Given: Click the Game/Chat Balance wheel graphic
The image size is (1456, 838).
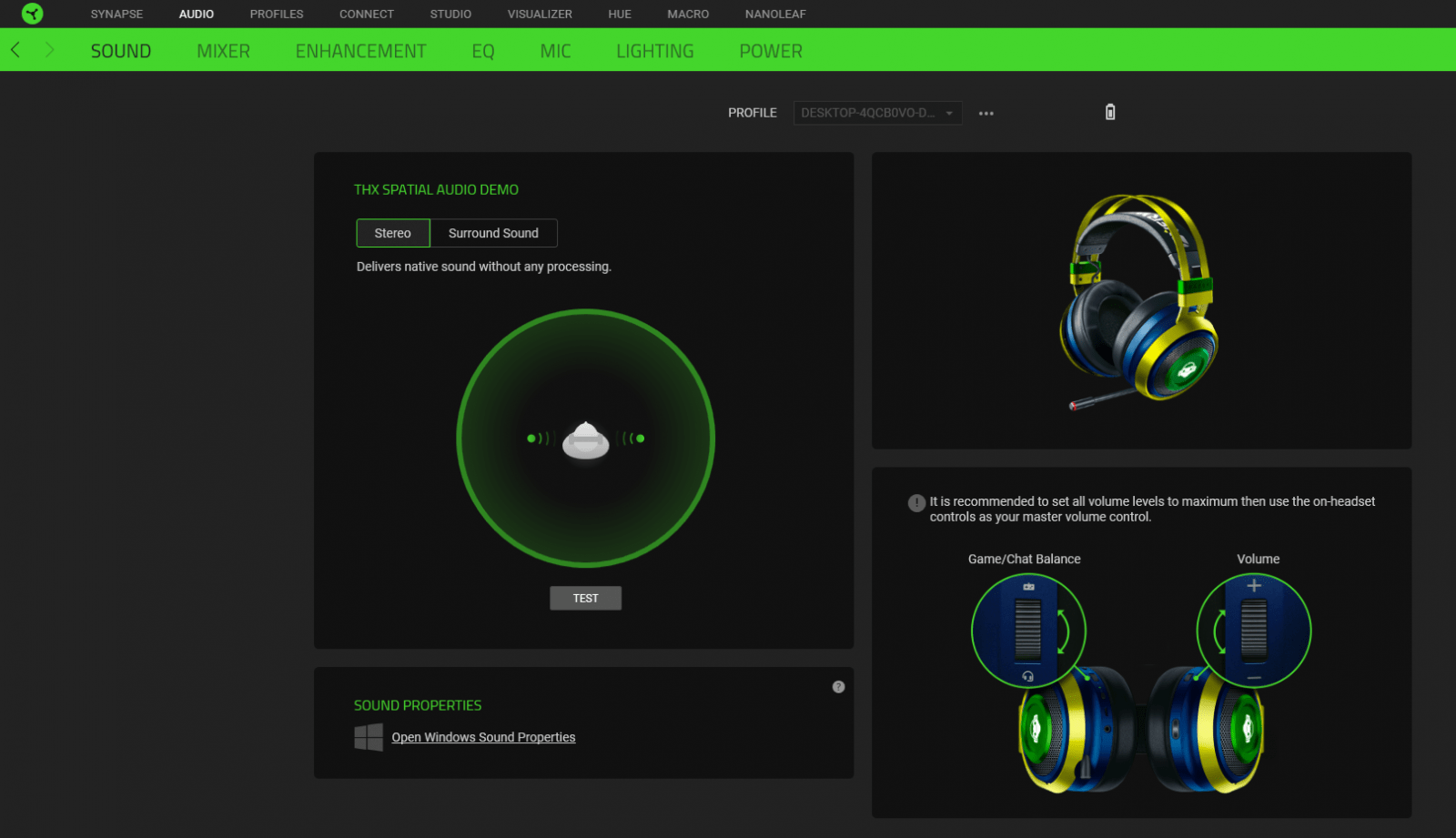Looking at the screenshot, I should click(1028, 631).
